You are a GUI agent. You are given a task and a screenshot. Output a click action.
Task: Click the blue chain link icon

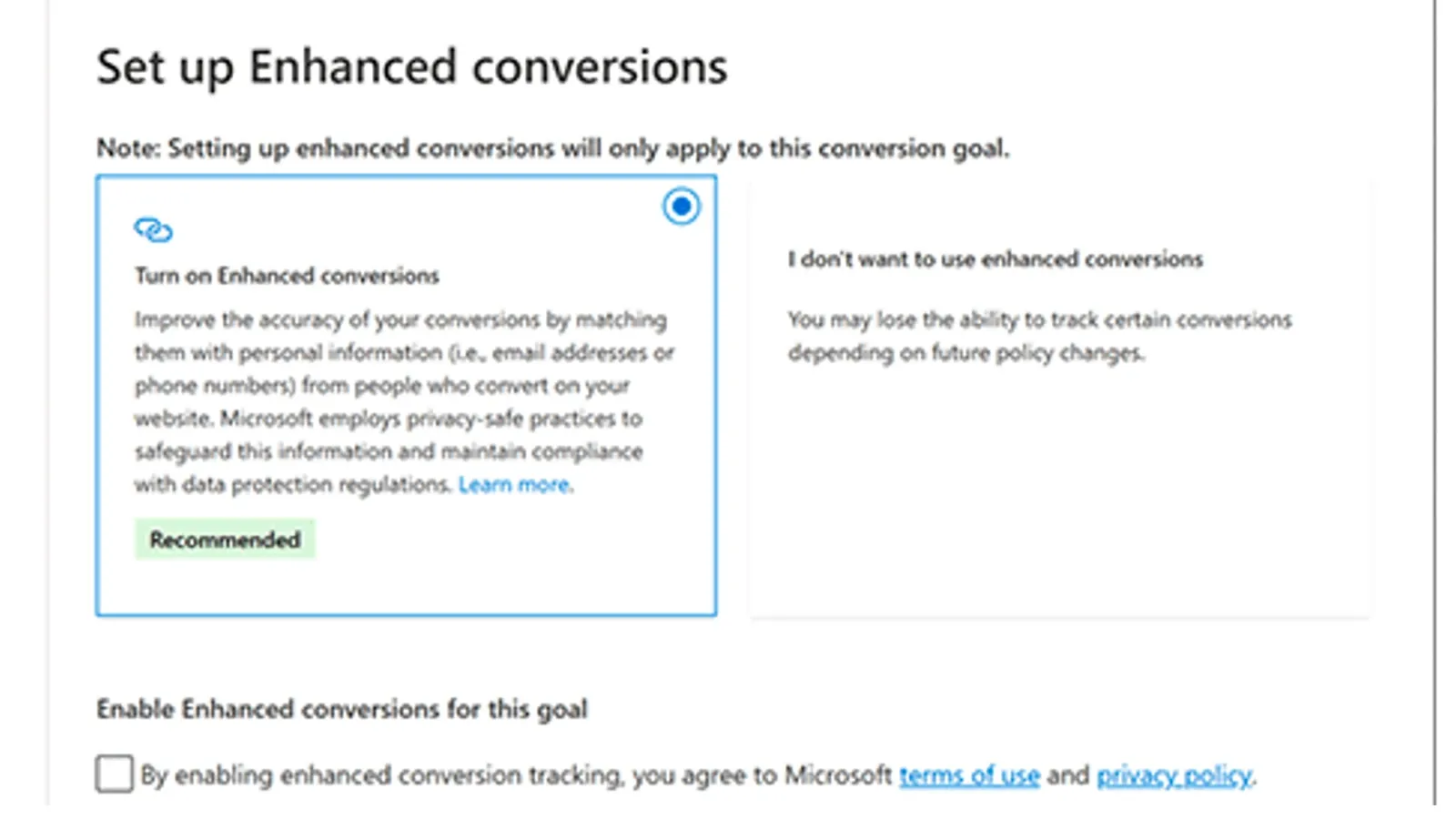[x=154, y=229]
